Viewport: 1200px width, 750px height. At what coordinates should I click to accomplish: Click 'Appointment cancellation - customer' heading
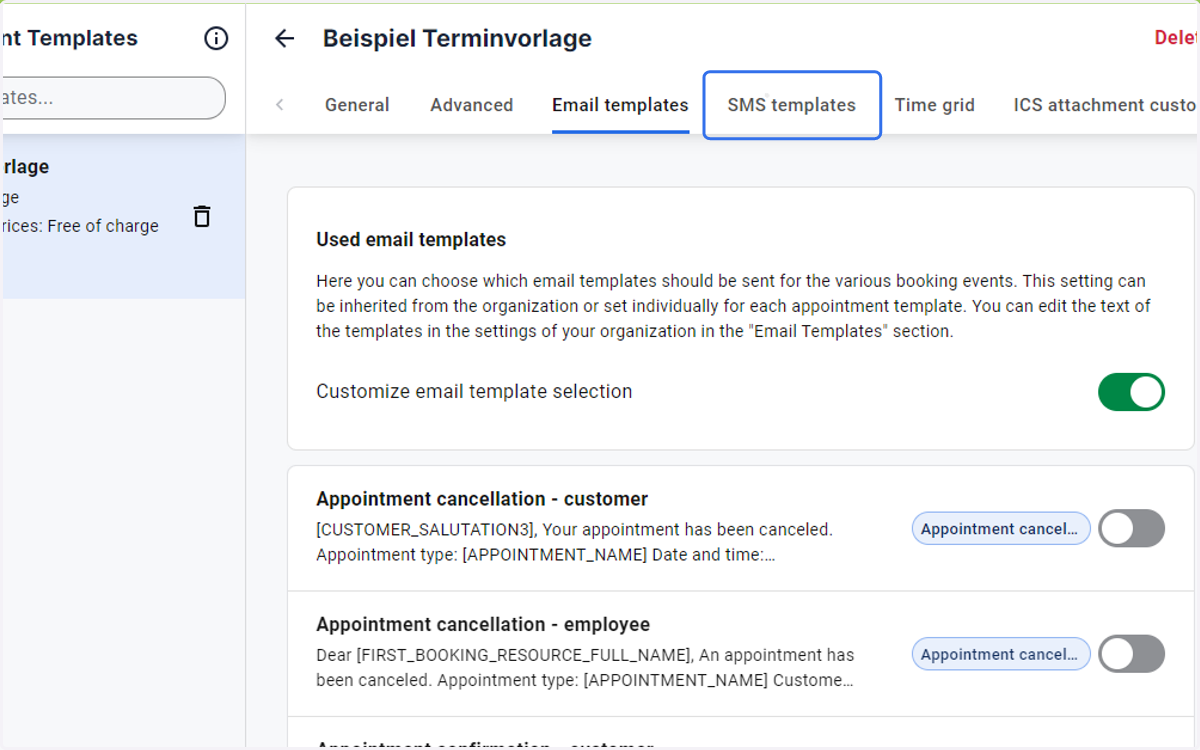click(x=482, y=499)
